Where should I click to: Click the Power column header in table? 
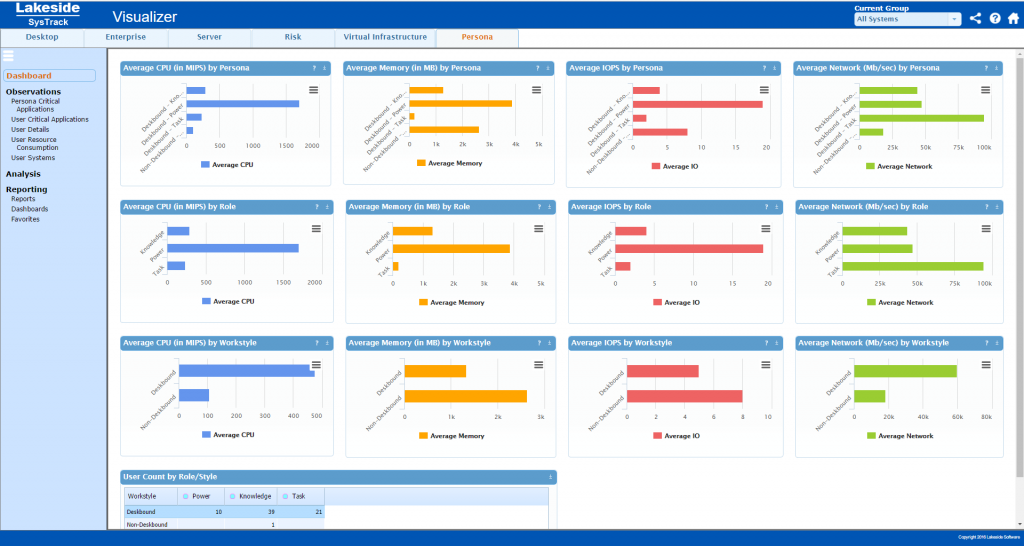(202, 496)
